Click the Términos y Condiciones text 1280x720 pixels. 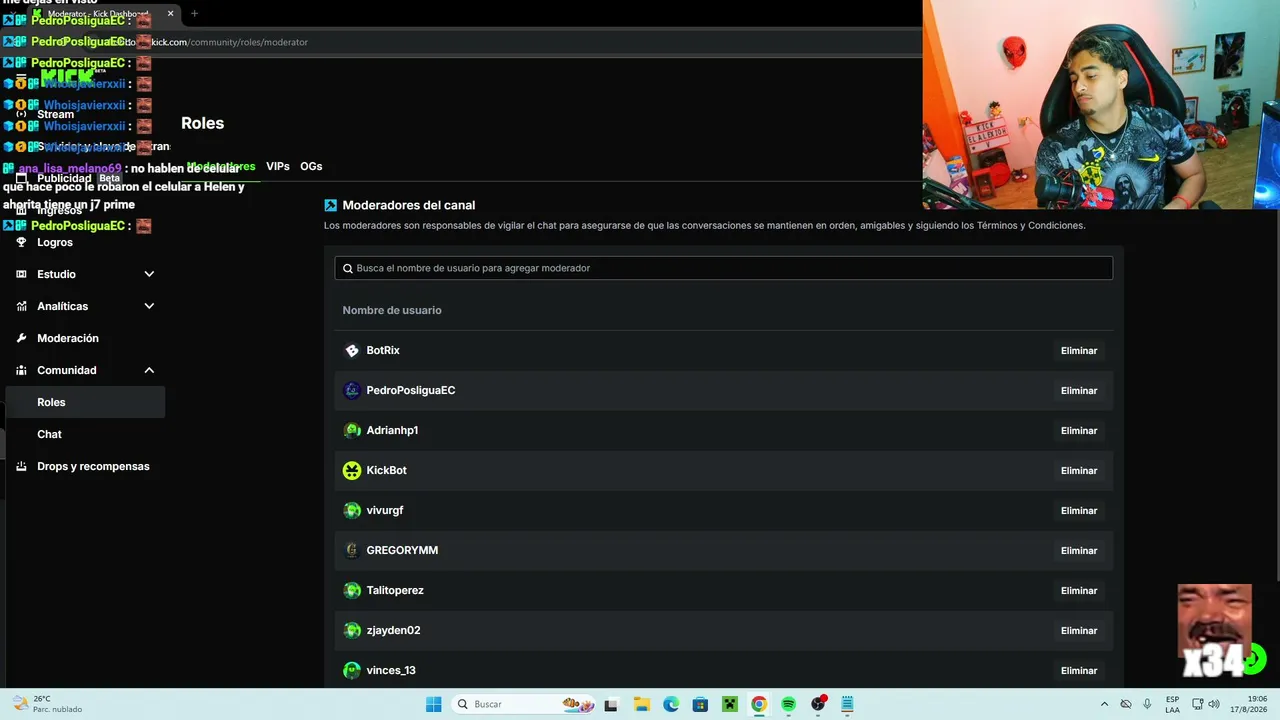tap(1030, 226)
